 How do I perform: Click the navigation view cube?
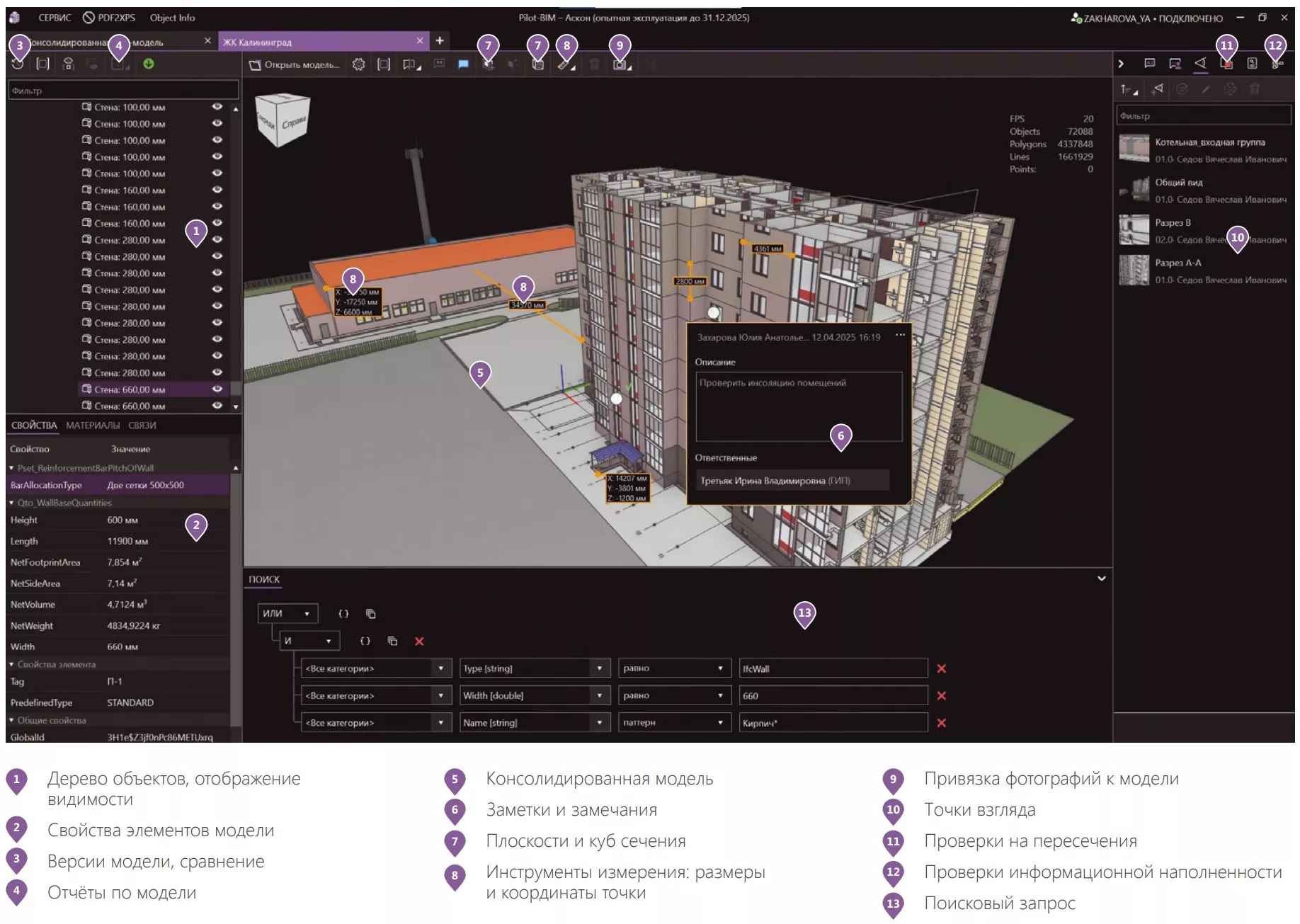coord(281,121)
